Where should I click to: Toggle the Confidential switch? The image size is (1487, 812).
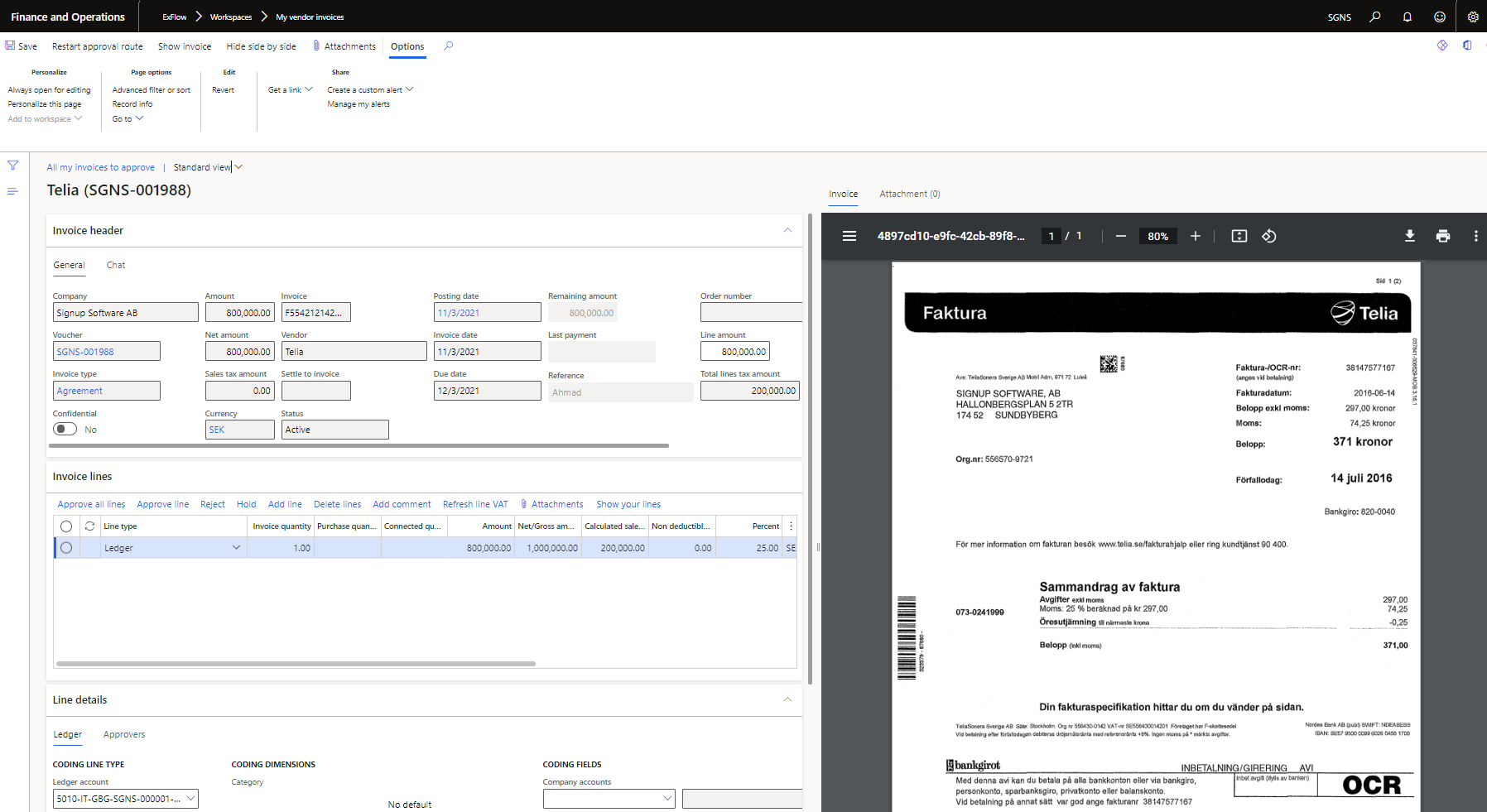[x=65, y=429]
